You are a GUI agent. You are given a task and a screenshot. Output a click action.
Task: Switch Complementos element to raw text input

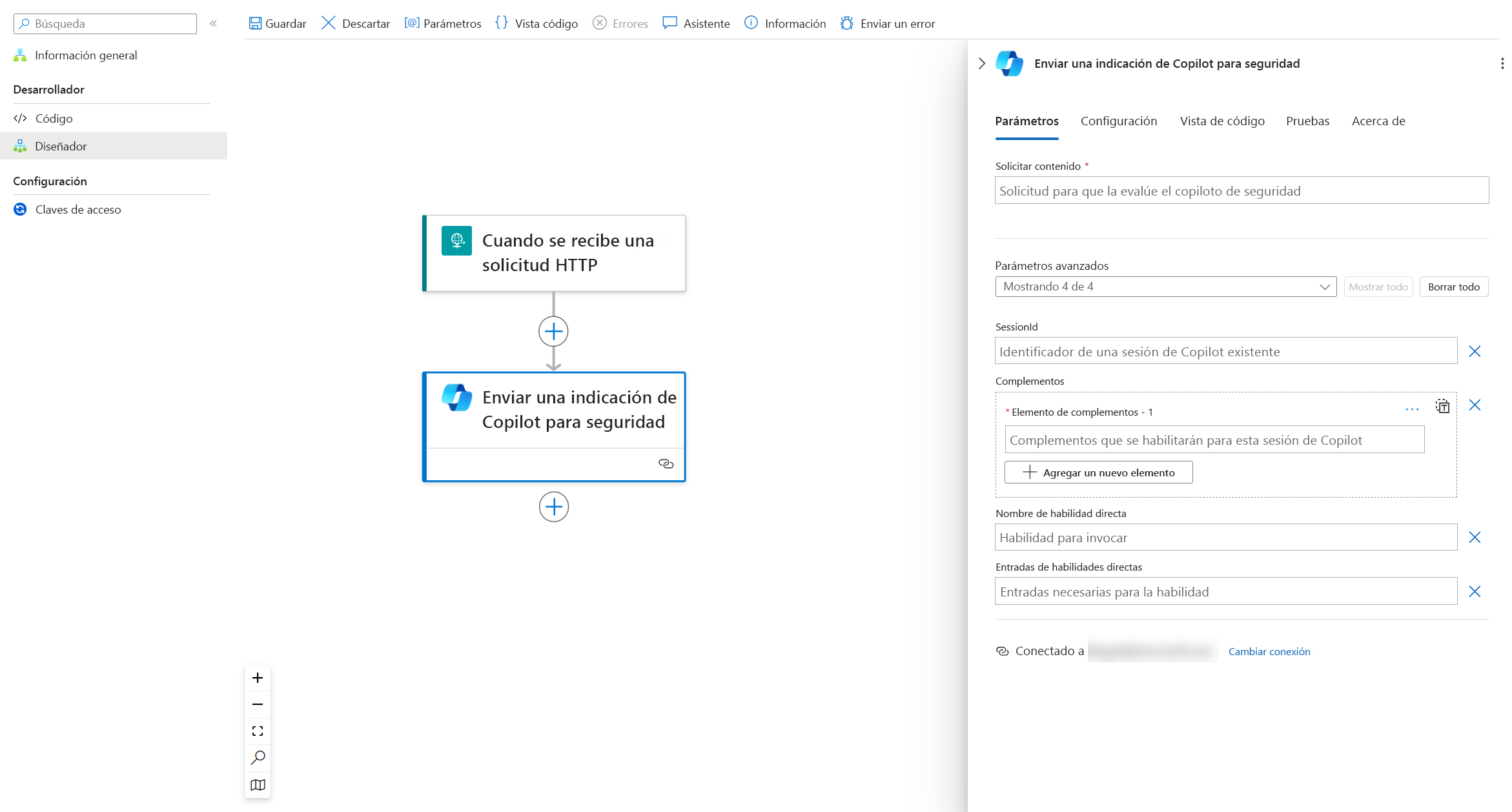tap(1442, 407)
